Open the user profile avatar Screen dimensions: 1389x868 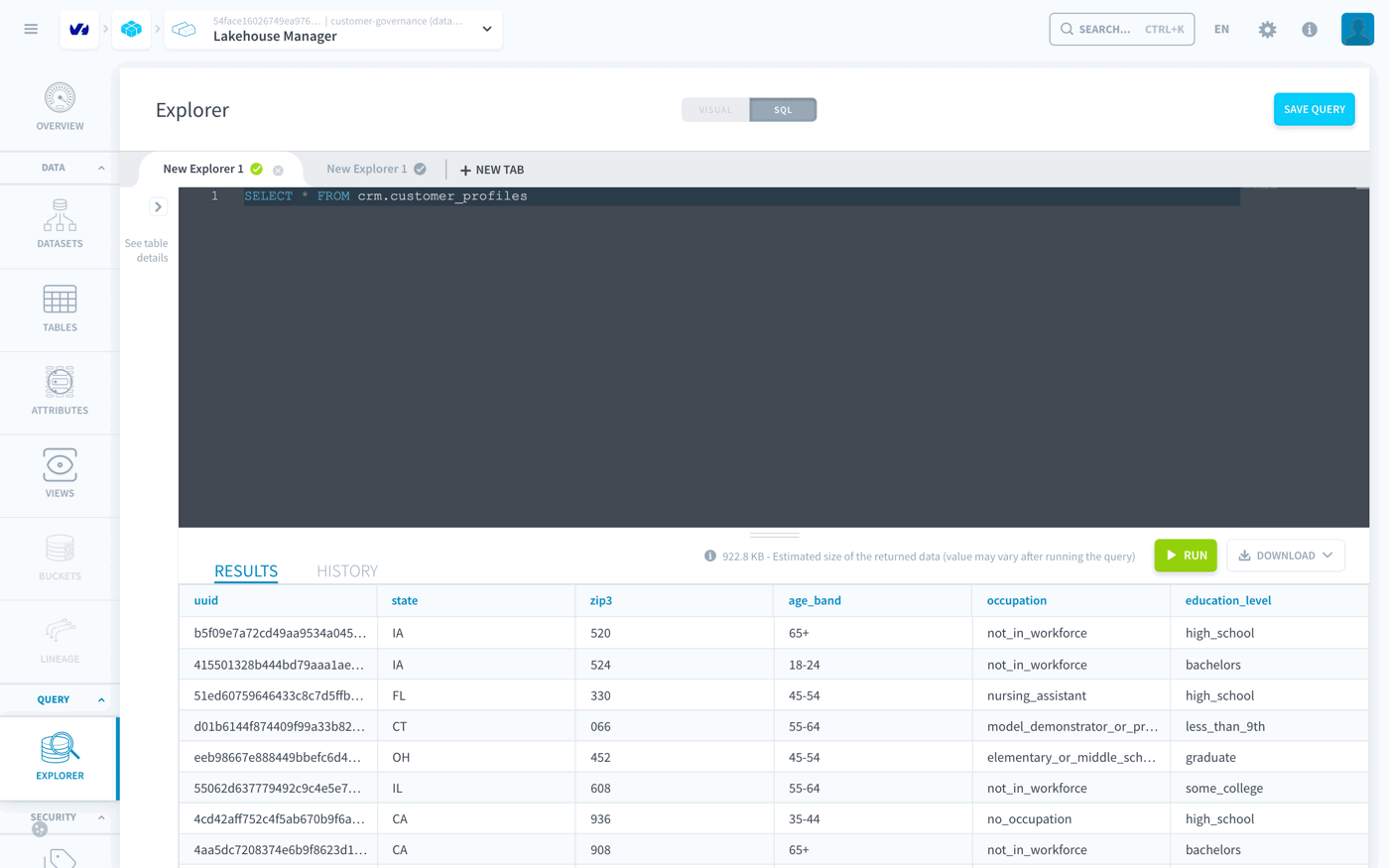coord(1357,29)
